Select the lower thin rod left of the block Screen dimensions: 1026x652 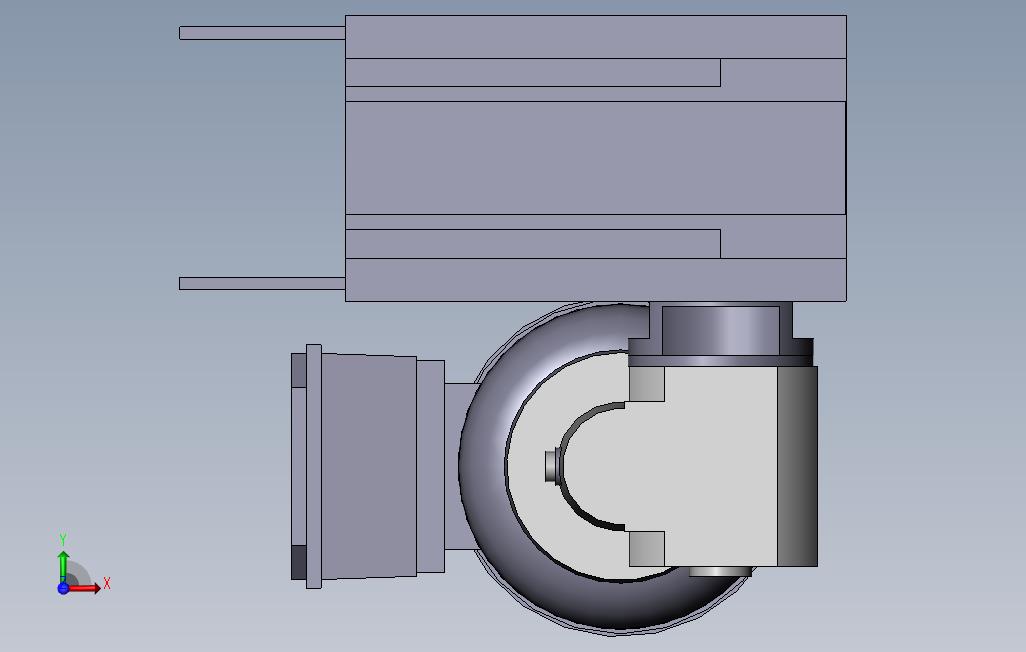click(x=262, y=283)
